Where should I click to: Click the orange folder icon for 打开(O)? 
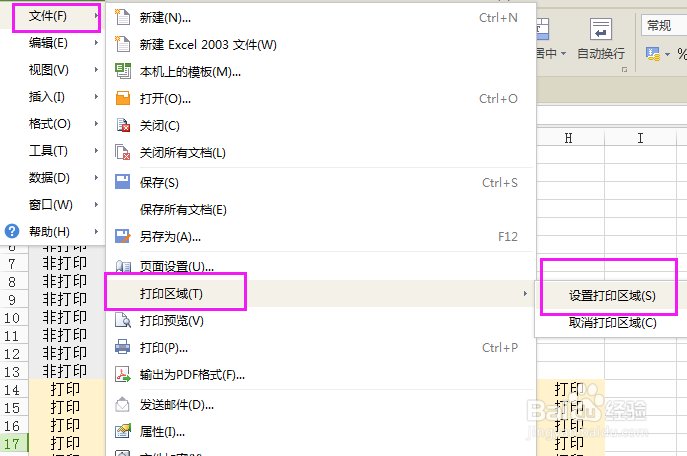click(x=122, y=98)
